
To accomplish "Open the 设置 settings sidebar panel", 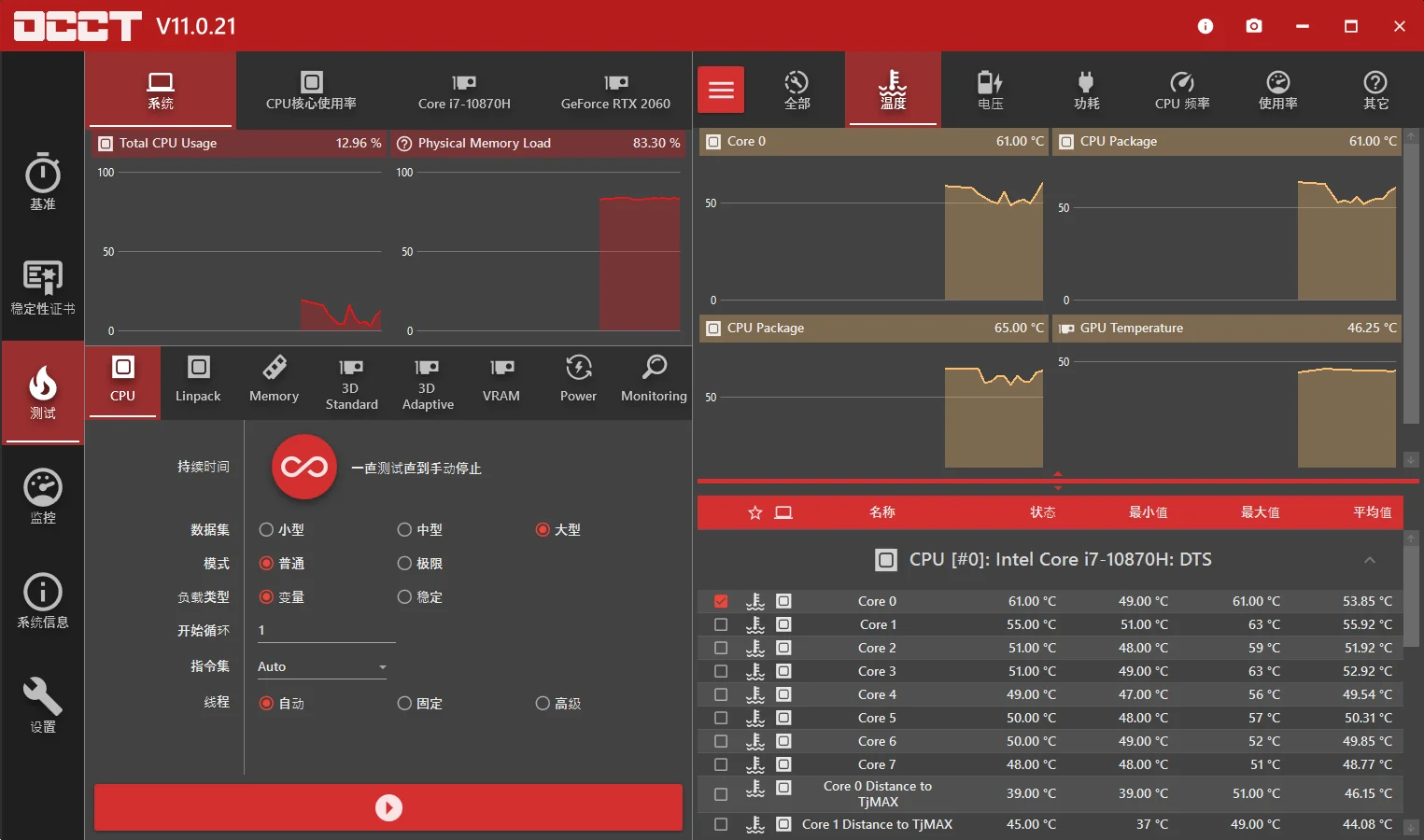I will 42,705.
